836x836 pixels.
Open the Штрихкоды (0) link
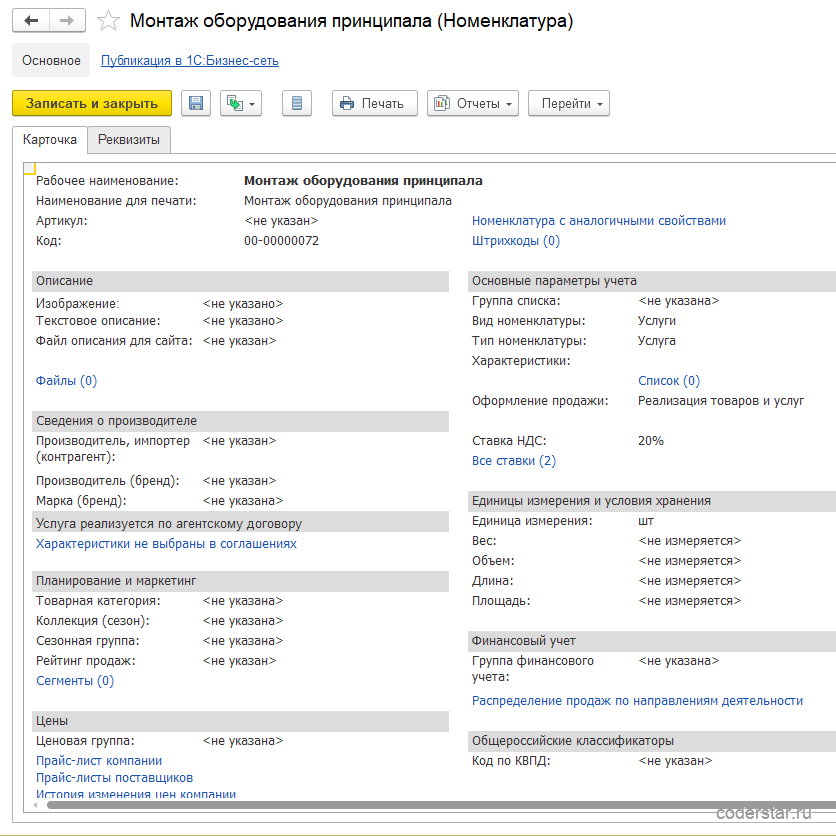[x=516, y=241]
